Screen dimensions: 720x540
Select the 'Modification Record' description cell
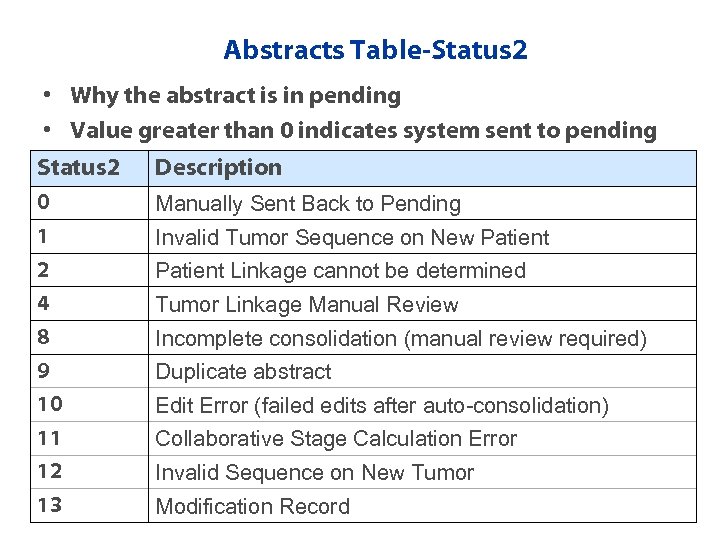click(252, 506)
